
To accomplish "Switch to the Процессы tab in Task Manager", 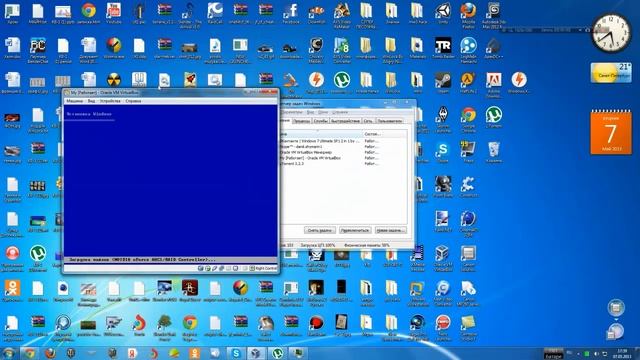I will click(x=301, y=121).
